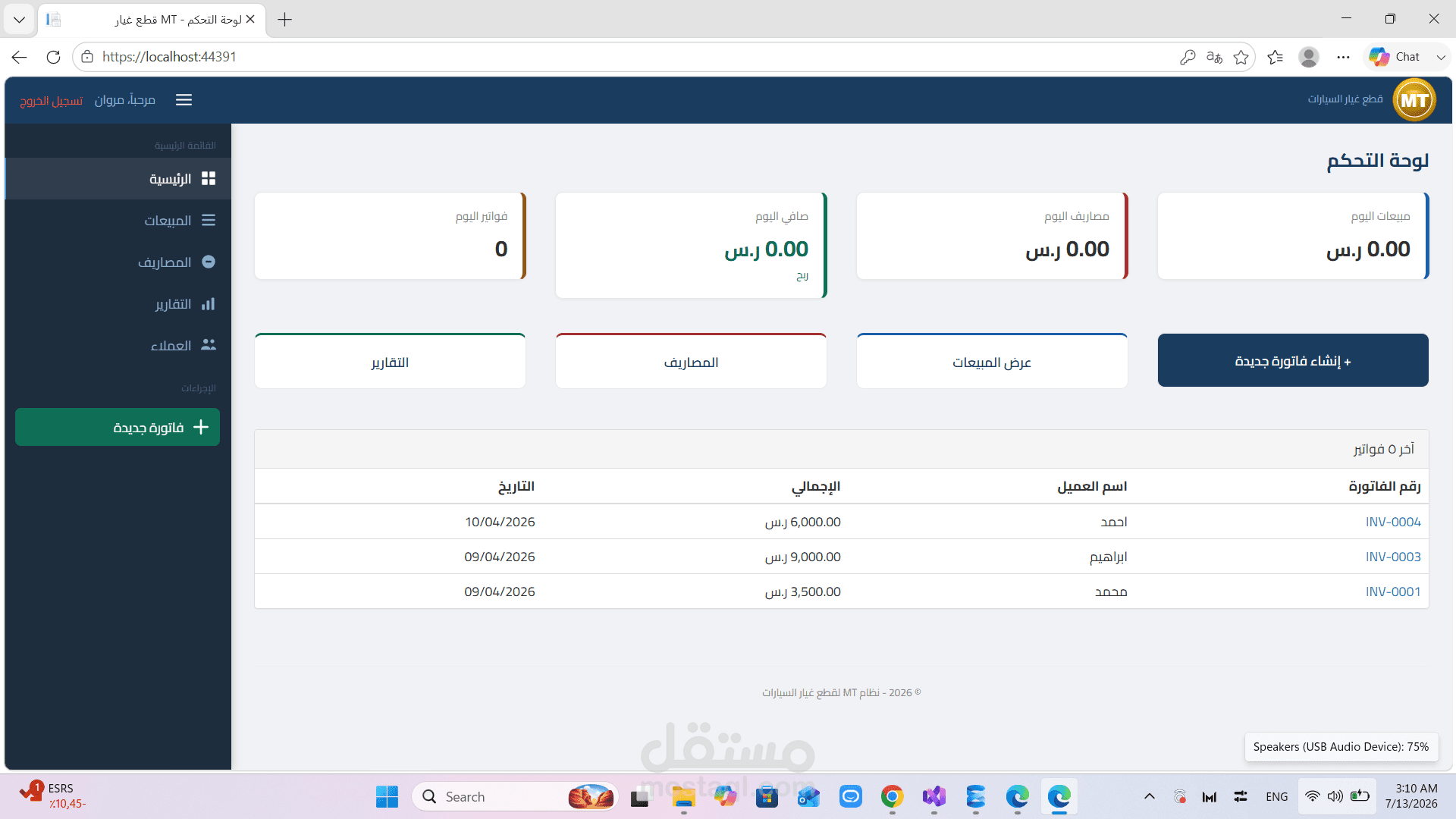Open a new browser tab

(285, 20)
